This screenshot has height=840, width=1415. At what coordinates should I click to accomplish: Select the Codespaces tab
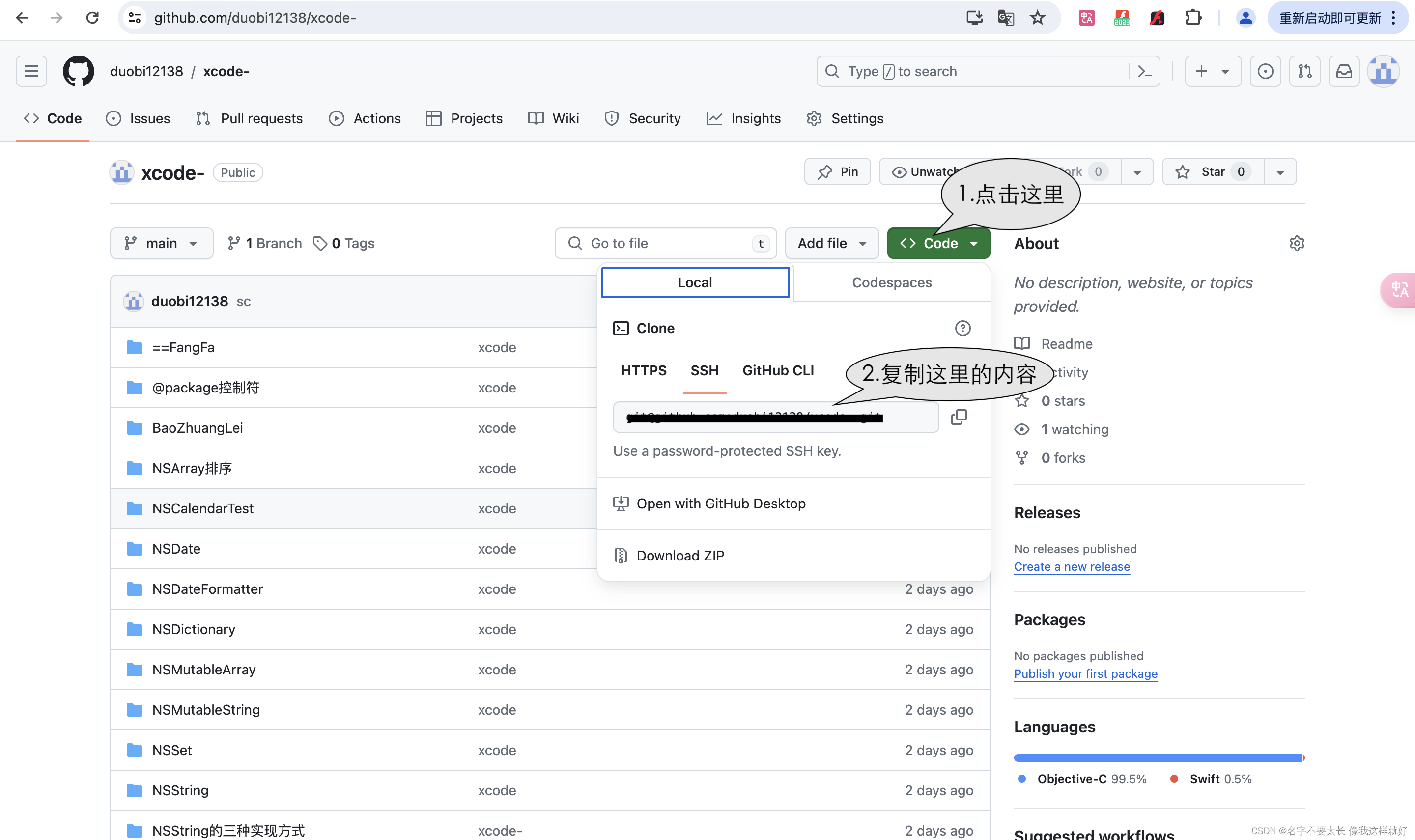(891, 282)
